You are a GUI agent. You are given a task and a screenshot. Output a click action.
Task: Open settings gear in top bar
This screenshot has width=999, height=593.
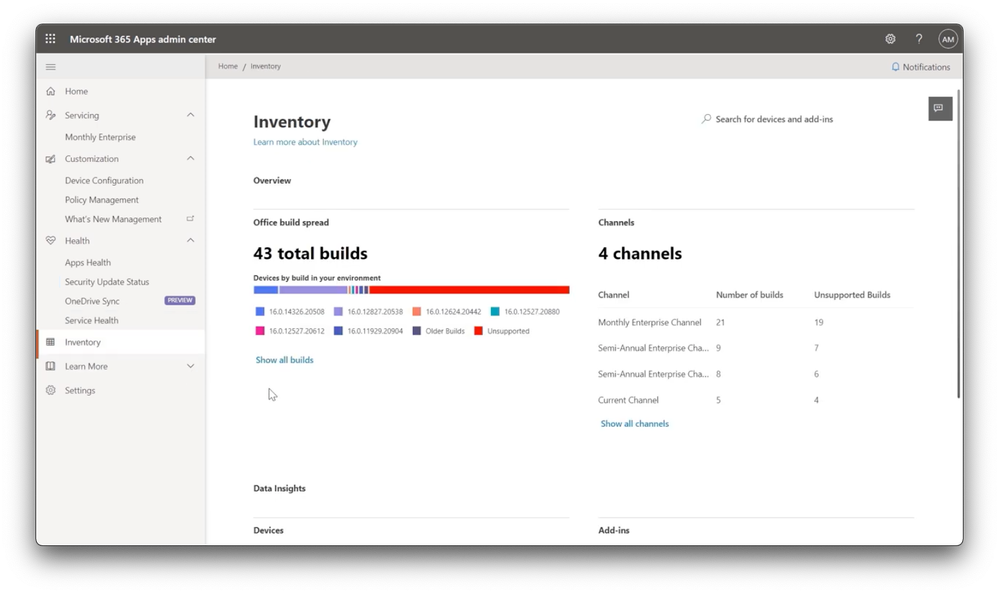point(890,39)
